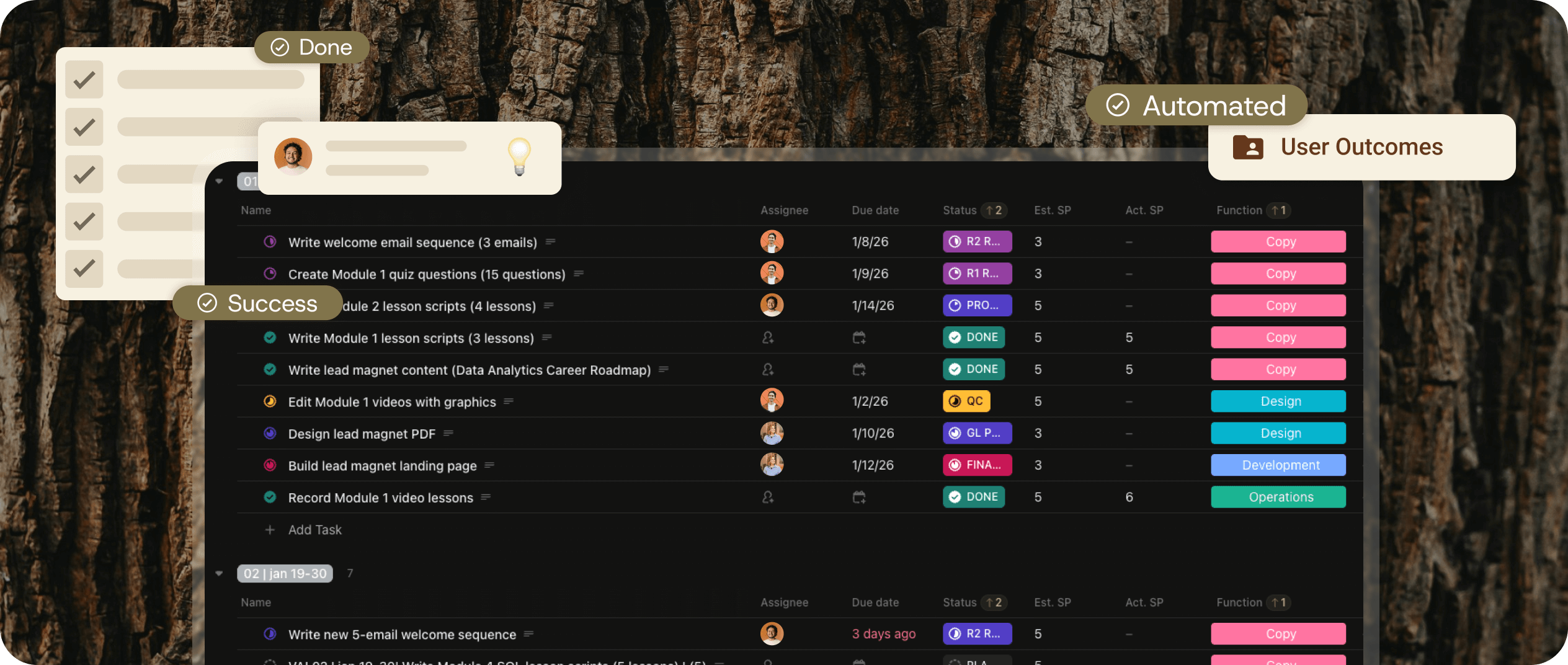Open QC status dropdown
This screenshot has height=665, width=1568.
966,401
